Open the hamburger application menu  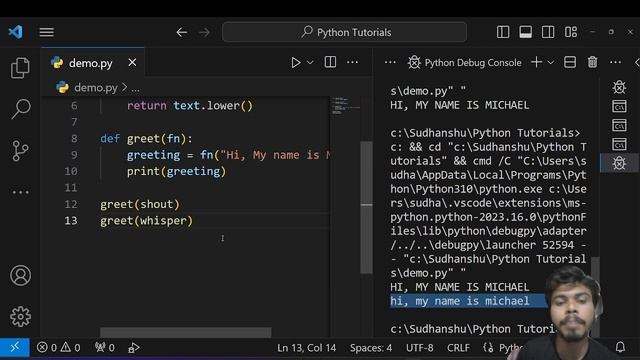click(x=47, y=32)
